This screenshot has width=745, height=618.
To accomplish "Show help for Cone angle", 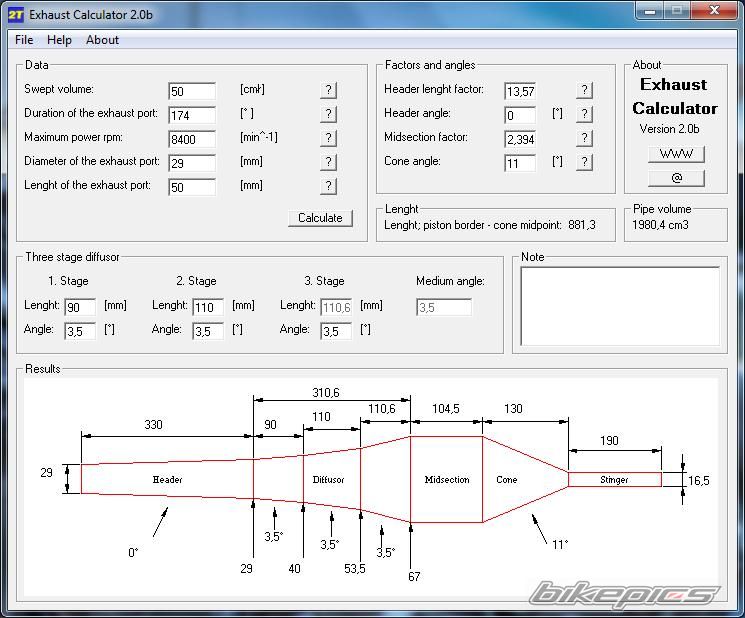I will [x=584, y=162].
